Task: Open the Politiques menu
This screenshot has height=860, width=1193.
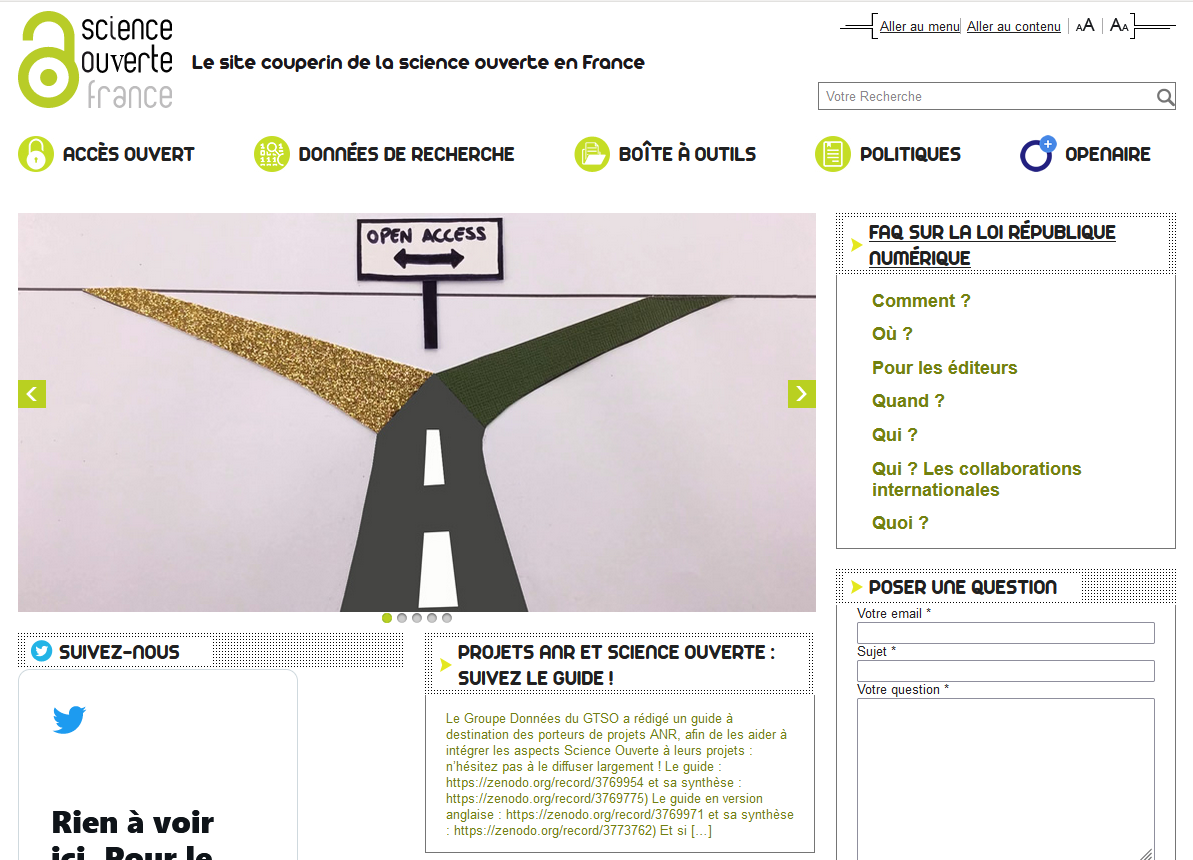Action: click(910, 154)
